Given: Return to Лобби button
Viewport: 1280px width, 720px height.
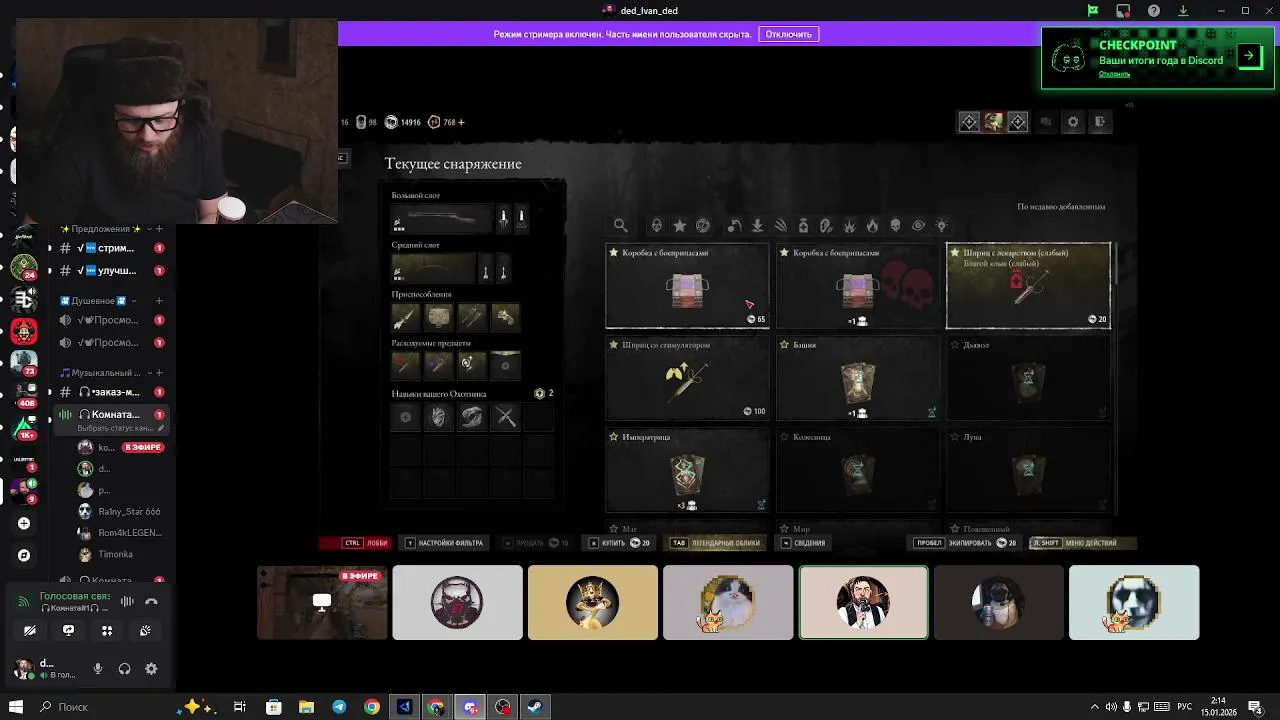Looking at the screenshot, I should (354, 543).
